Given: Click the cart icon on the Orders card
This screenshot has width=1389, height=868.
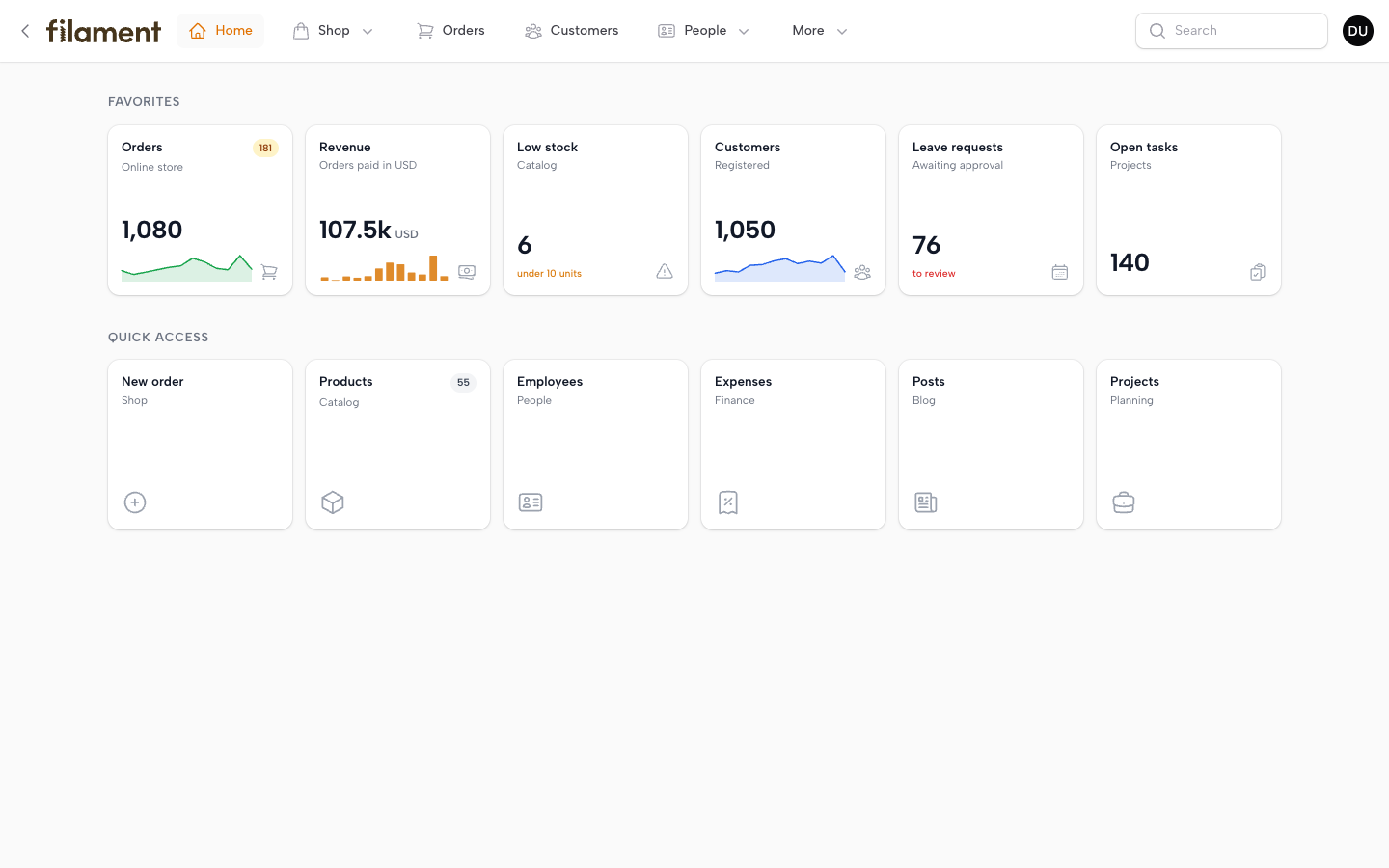Looking at the screenshot, I should click(x=269, y=272).
